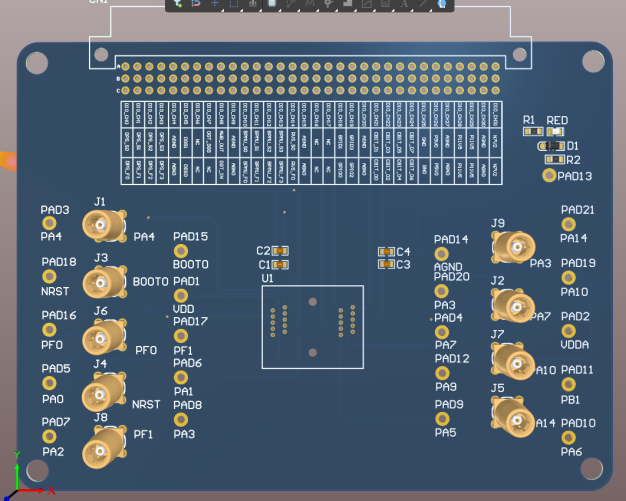This screenshot has height=501, width=626.
Task: Click the align objects chart icon
Action: click(252, 5)
